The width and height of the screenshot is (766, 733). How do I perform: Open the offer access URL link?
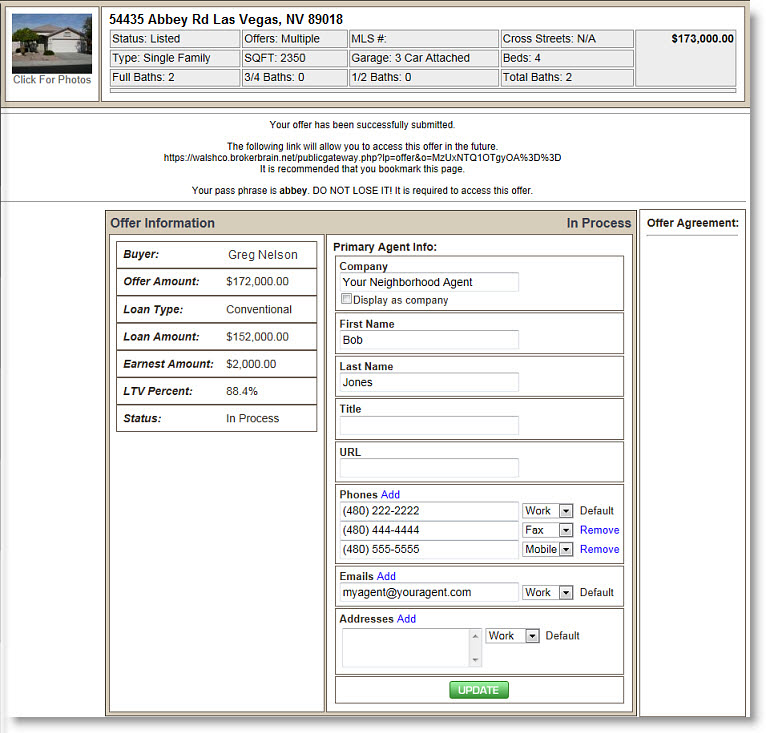362,158
